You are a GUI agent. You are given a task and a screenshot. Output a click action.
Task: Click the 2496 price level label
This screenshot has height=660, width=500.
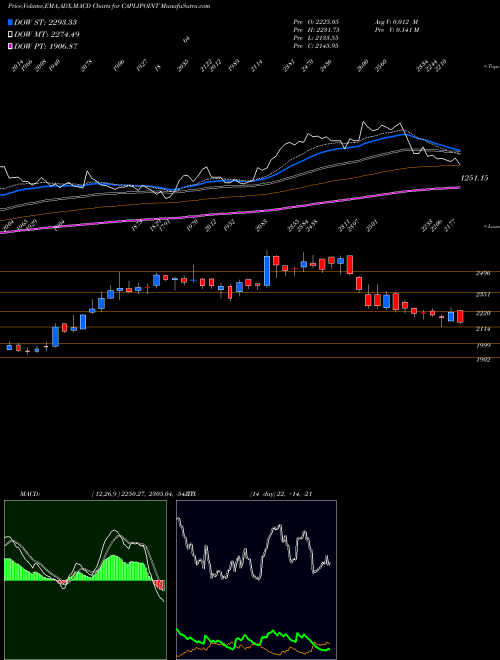pos(483,273)
